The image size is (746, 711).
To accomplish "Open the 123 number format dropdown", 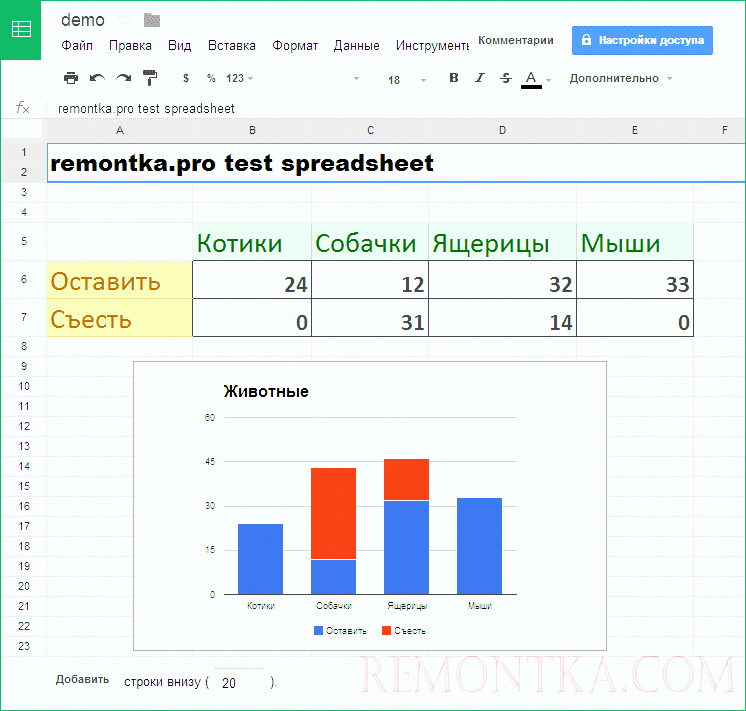I will tap(240, 78).
